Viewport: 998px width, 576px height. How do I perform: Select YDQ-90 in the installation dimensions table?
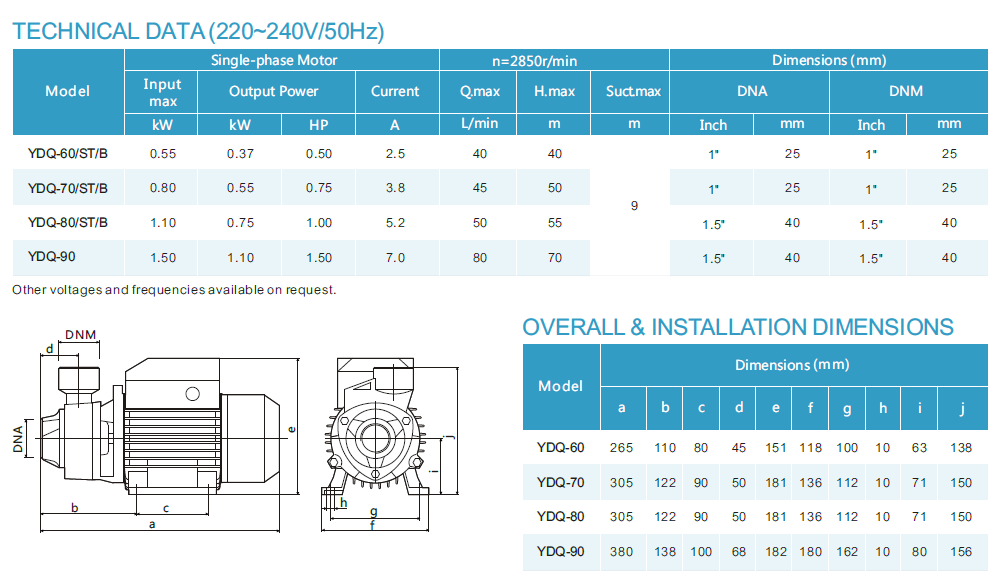(560, 551)
